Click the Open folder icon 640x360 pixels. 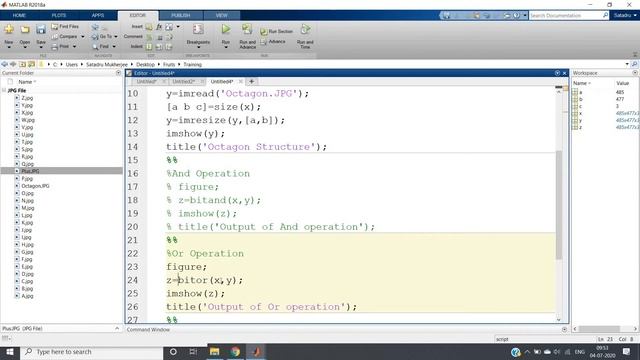[x=25, y=29]
